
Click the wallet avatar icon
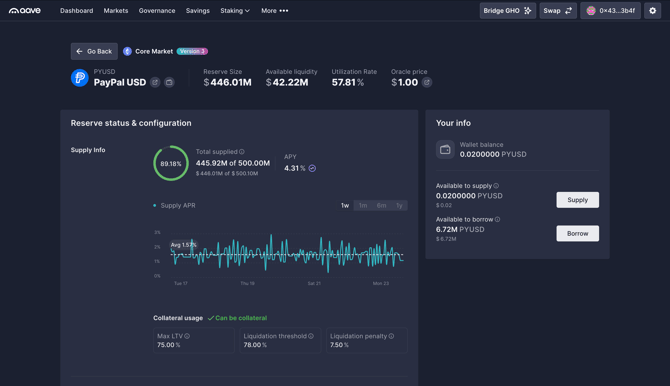point(591,11)
